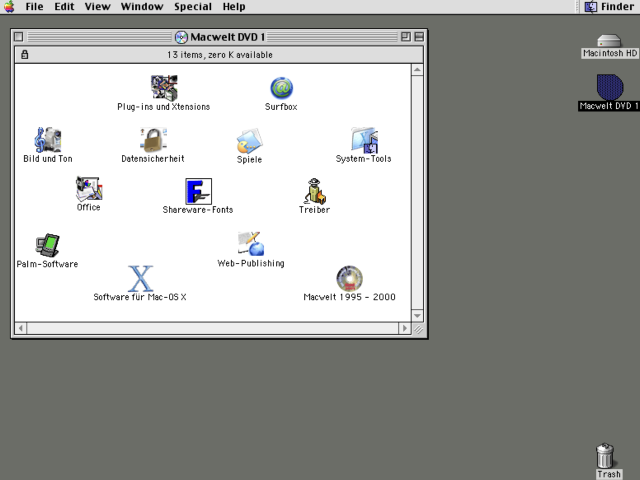Select the Palm-Software icon
This screenshot has width=640, height=480.
[x=48, y=245]
